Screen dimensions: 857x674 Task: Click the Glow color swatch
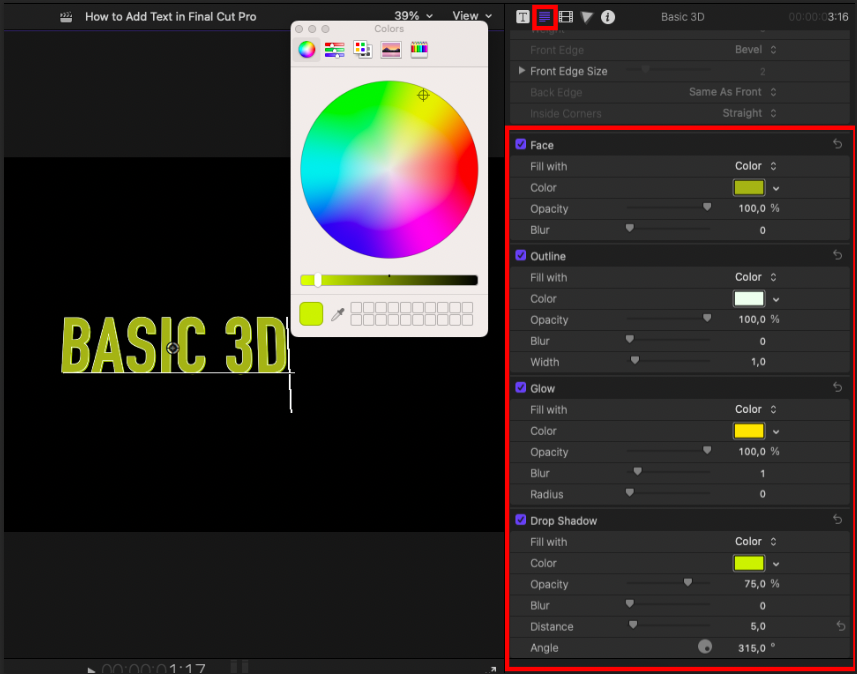749,431
